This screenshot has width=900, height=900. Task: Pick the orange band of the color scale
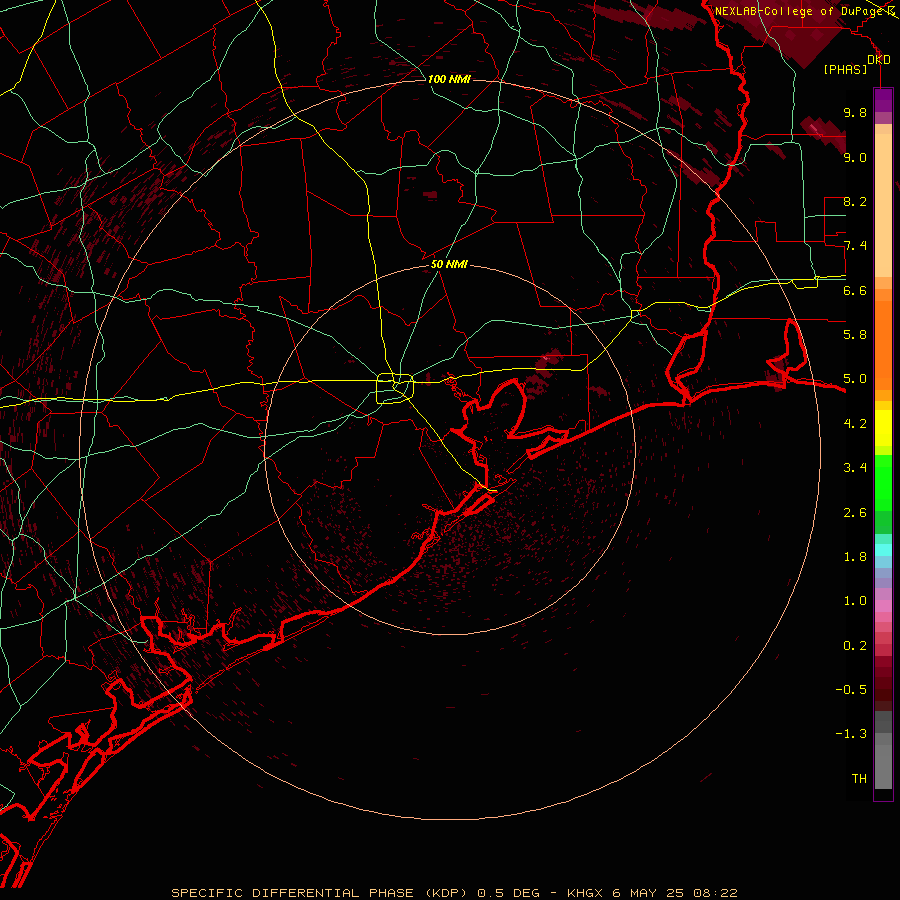click(883, 346)
